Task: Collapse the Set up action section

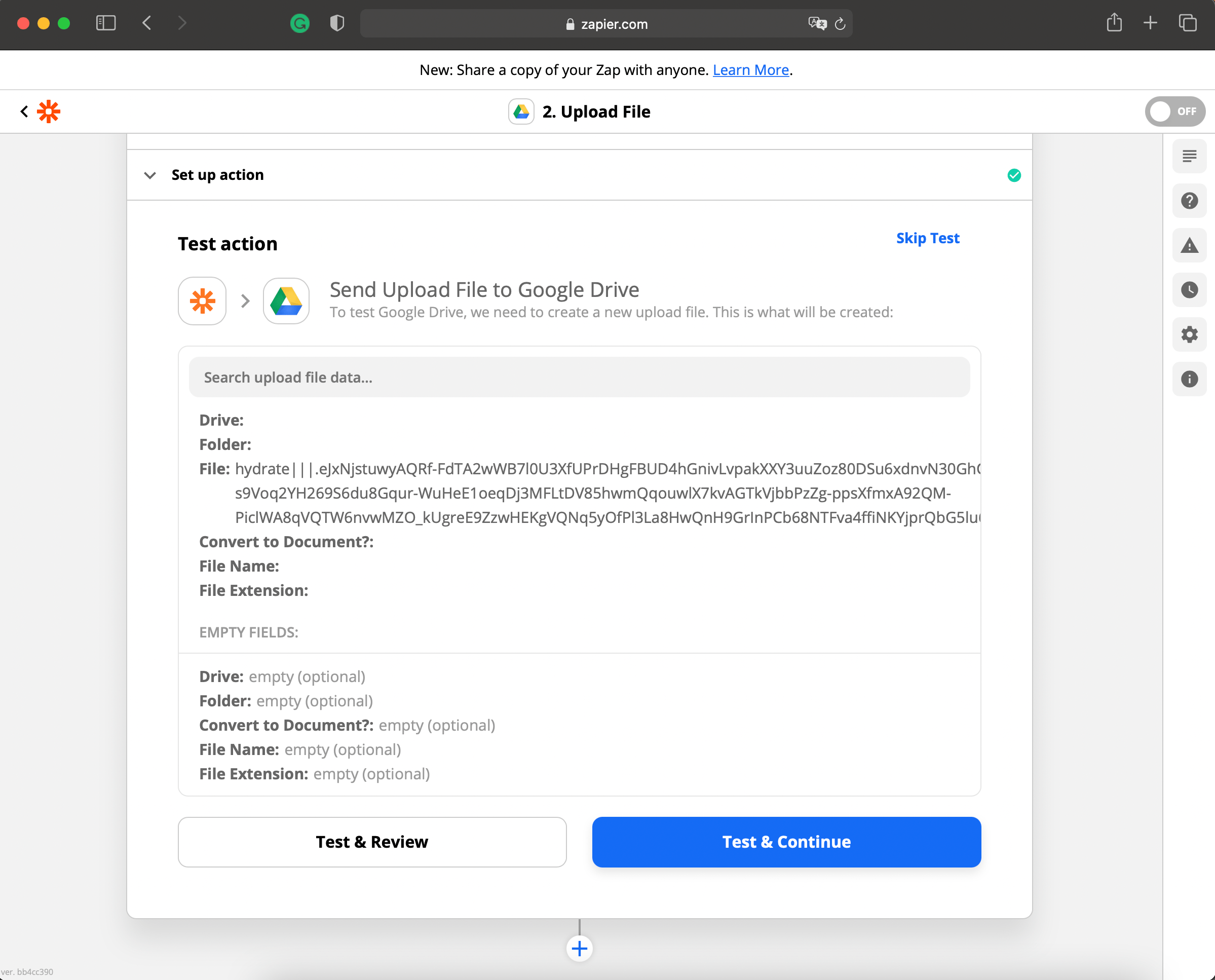Action: [x=150, y=175]
